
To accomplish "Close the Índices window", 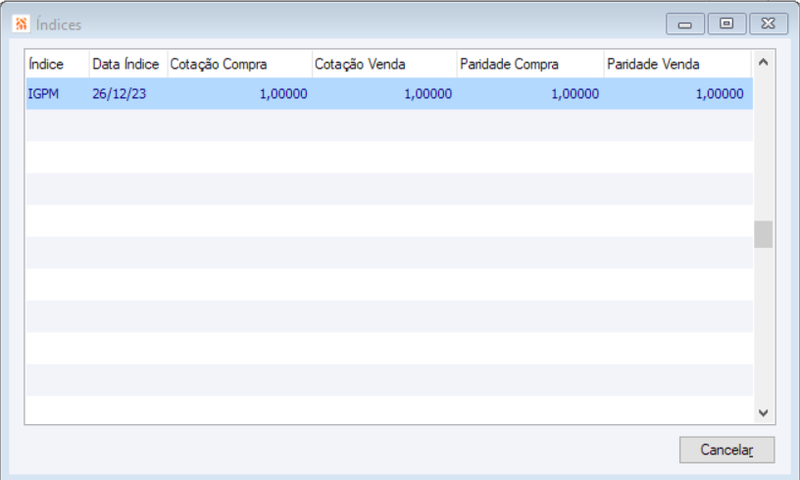I will [x=768, y=24].
